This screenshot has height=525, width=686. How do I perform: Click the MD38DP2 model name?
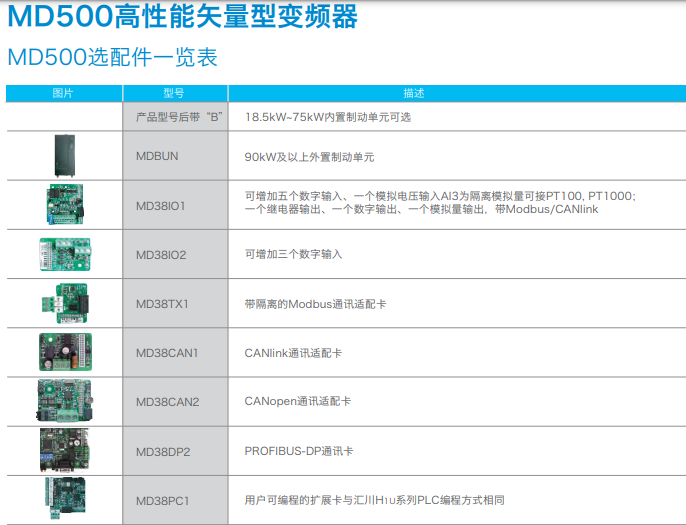point(163,452)
